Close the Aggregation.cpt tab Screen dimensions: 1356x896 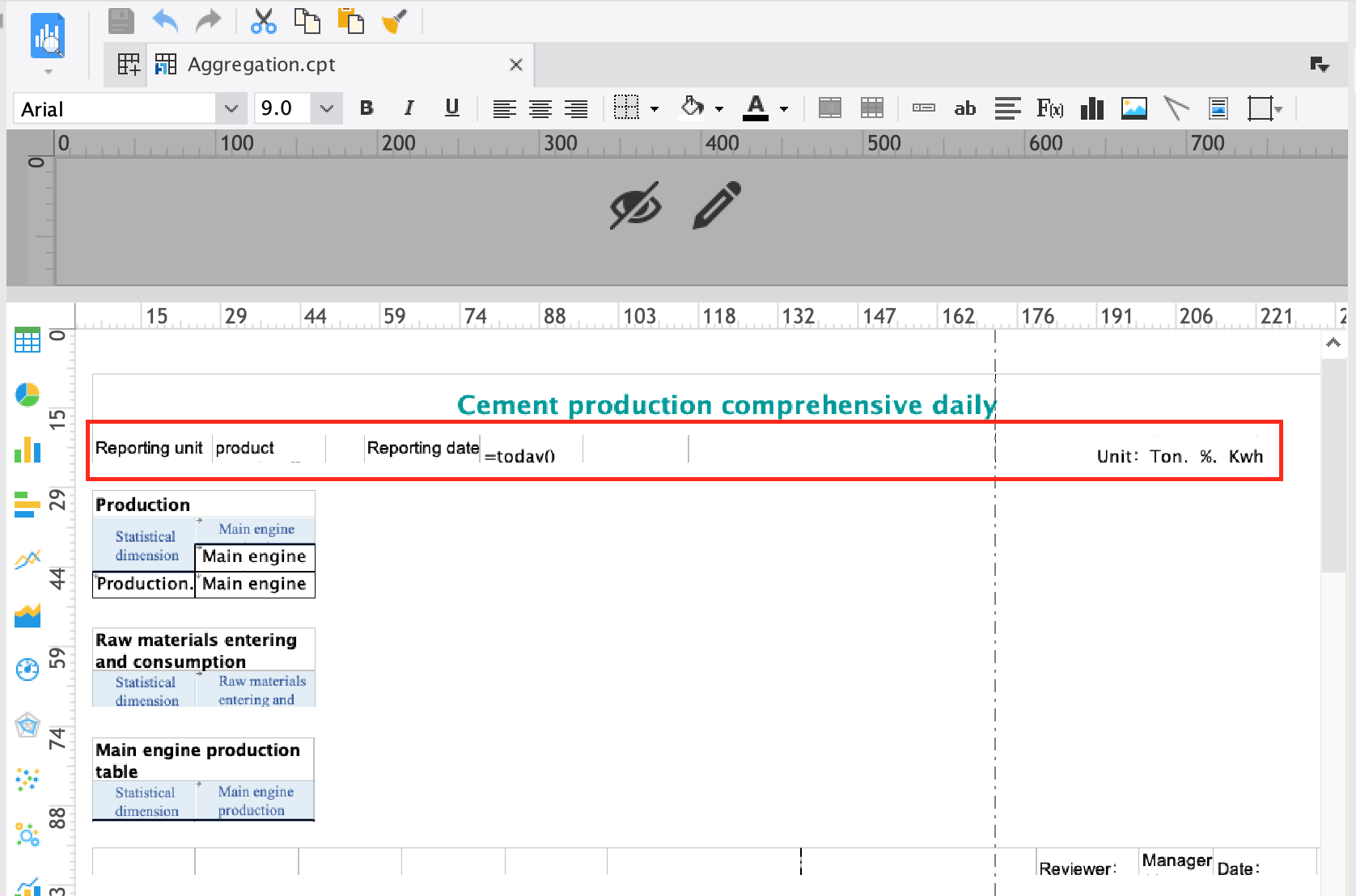click(x=515, y=65)
